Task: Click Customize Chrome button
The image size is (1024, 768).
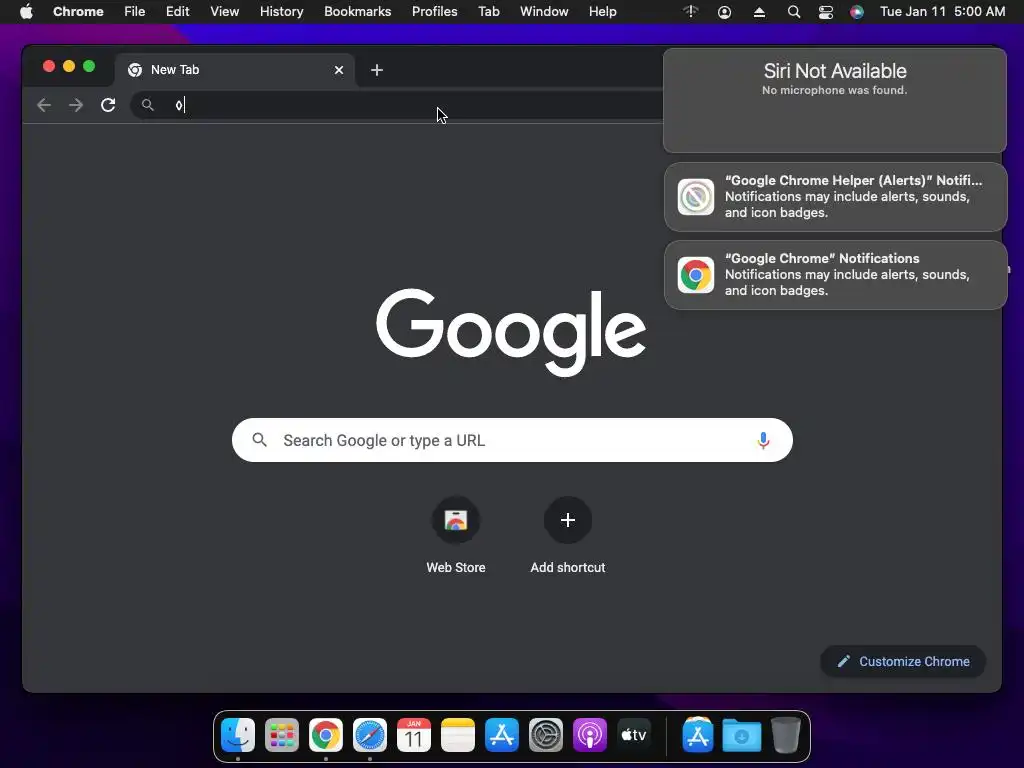Action: click(903, 662)
